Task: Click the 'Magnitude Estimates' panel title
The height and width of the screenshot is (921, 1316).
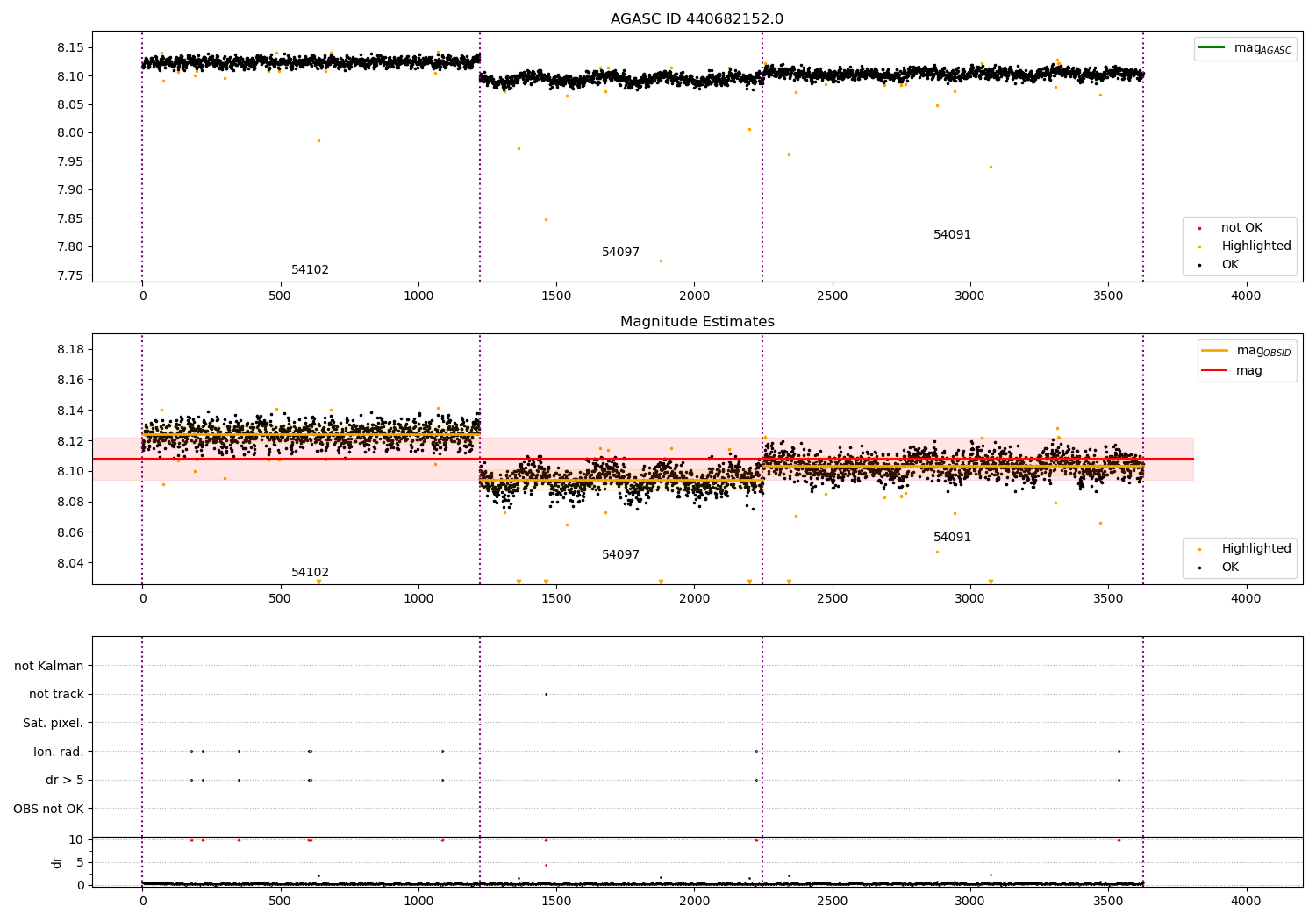Action: tap(697, 322)
